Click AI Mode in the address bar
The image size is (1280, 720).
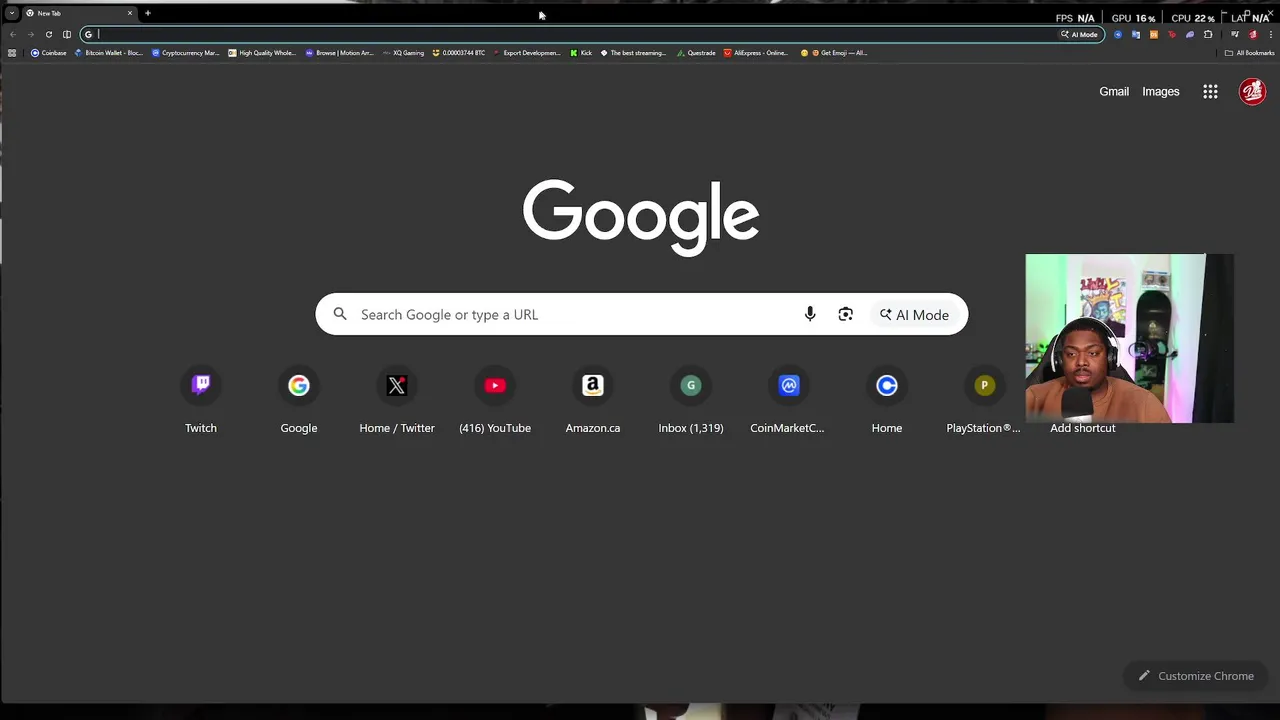[1079, 34]
